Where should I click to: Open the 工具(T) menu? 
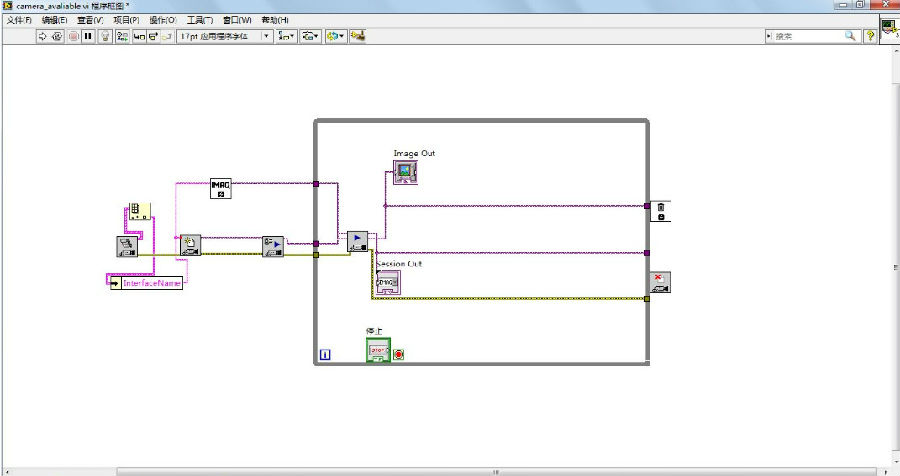pos(200,20)
